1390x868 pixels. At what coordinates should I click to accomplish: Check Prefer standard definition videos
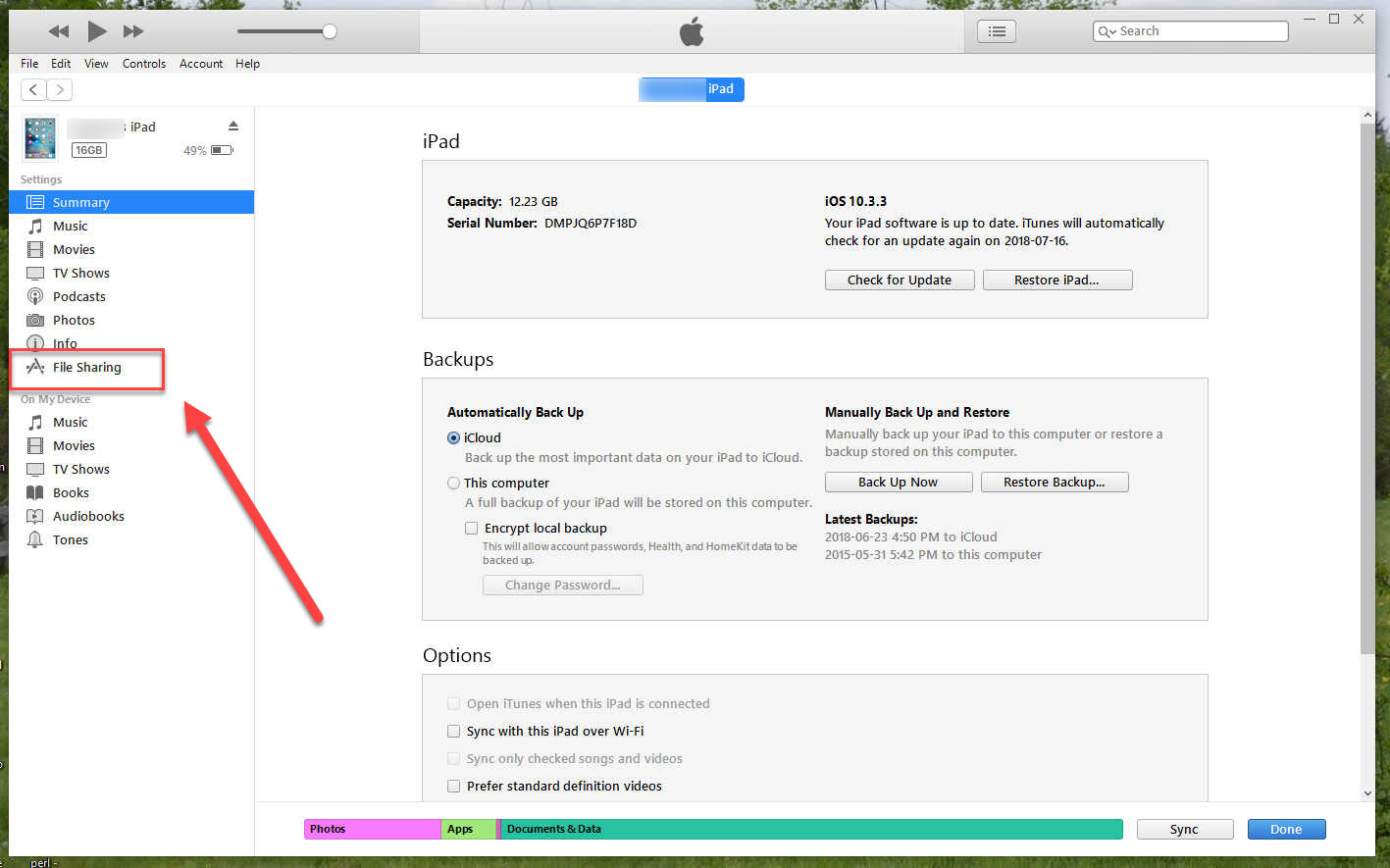pyautogui.click(x=453, y=786)
